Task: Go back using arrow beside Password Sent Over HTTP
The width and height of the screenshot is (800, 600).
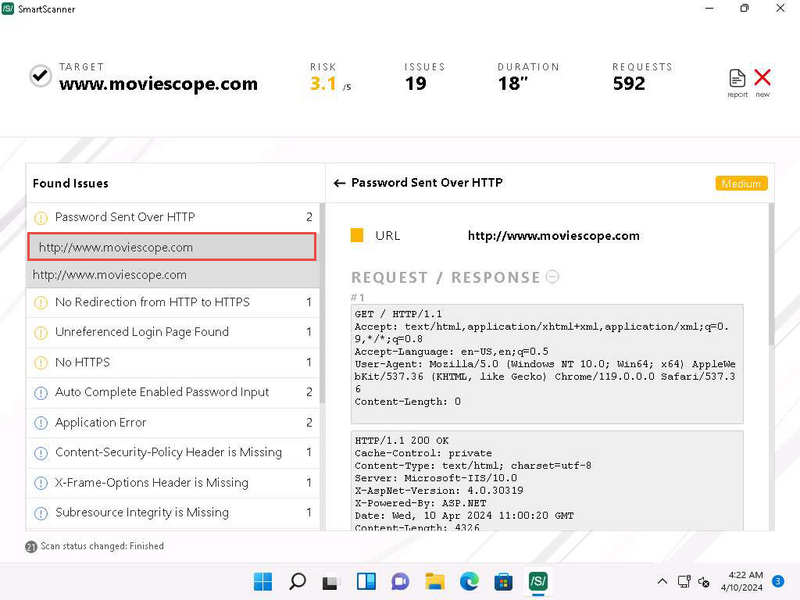Action: click(x=339, y=183)
